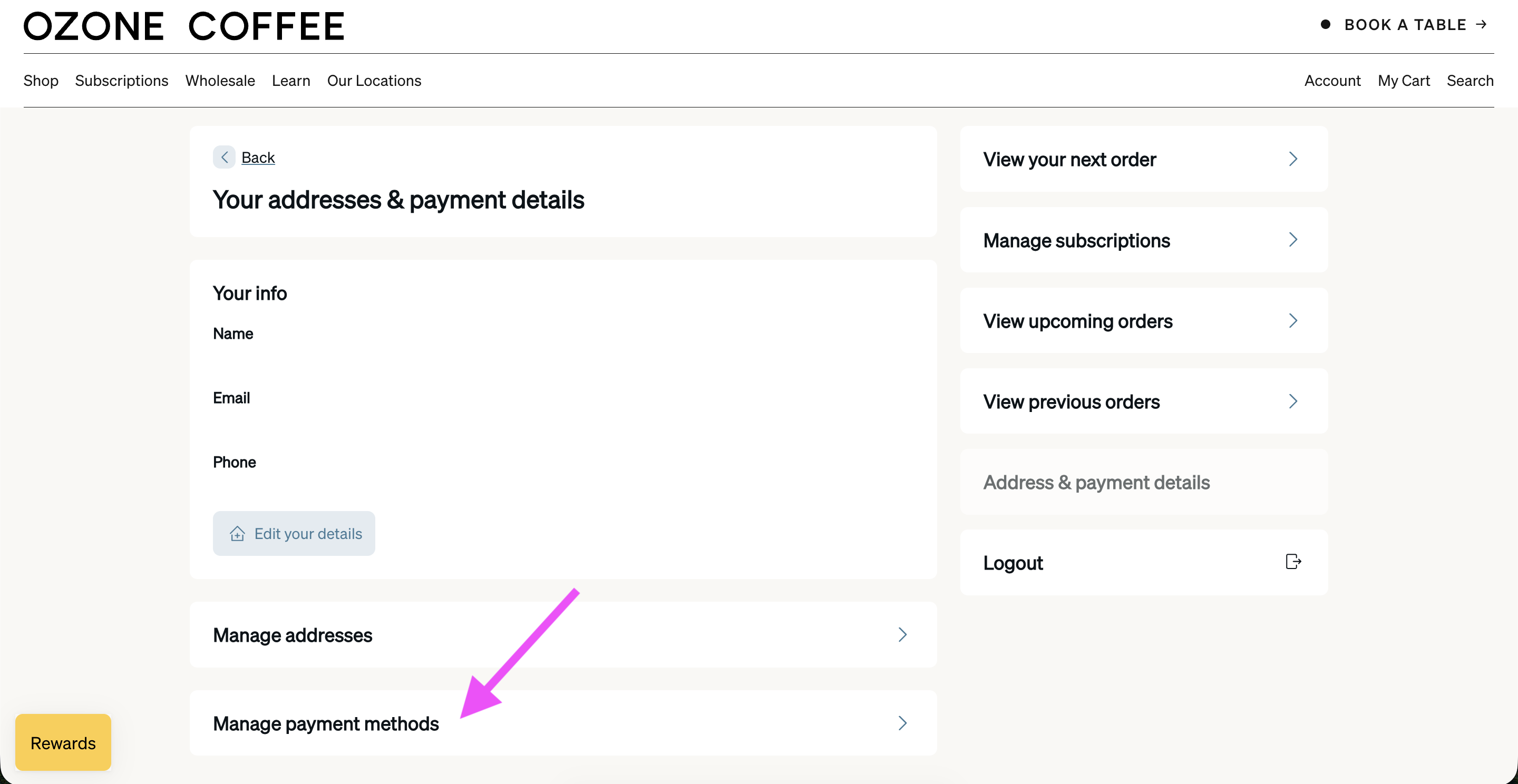The height and width of the screenshot is (784, 1518).
Task: Click the Ozone Coffee logo
Action: 184,26
